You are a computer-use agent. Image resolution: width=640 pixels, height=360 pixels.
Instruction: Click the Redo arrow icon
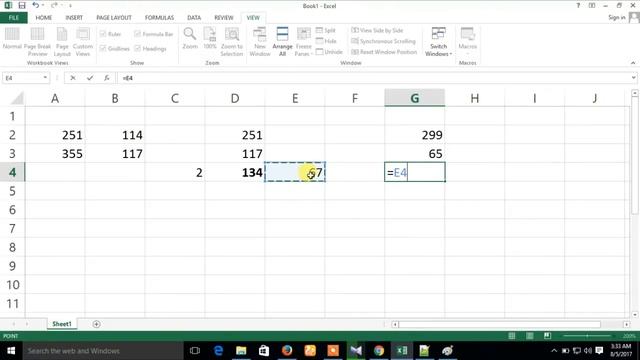(54, 5)
